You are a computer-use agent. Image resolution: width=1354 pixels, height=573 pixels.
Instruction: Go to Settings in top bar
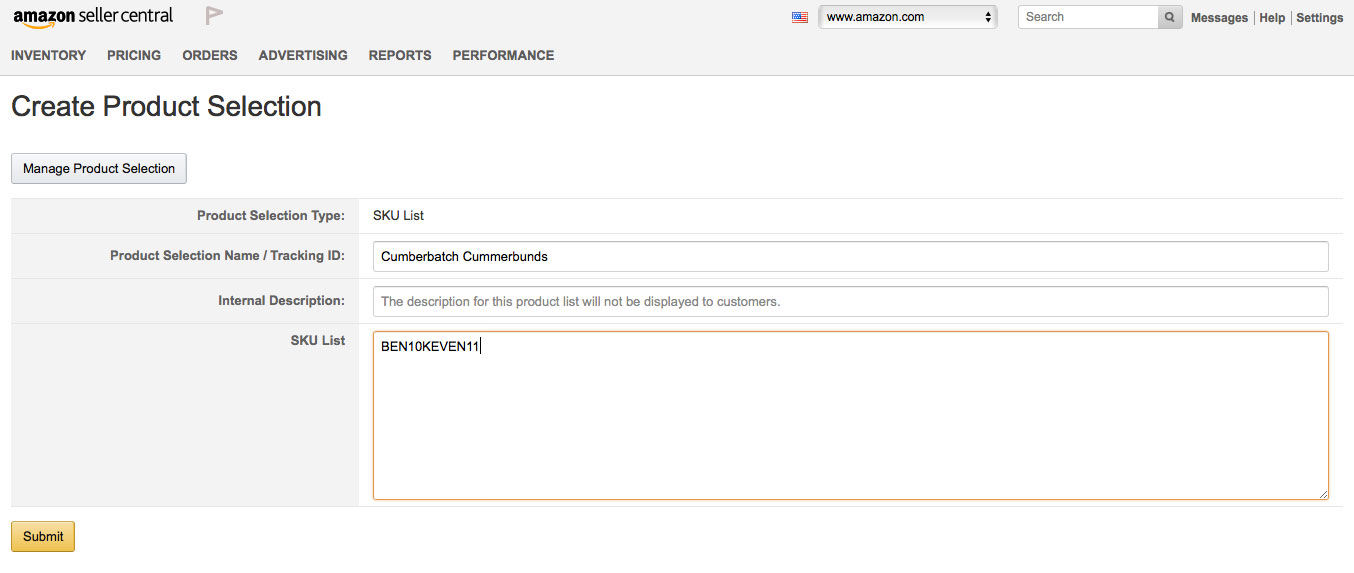(1319, 18)
